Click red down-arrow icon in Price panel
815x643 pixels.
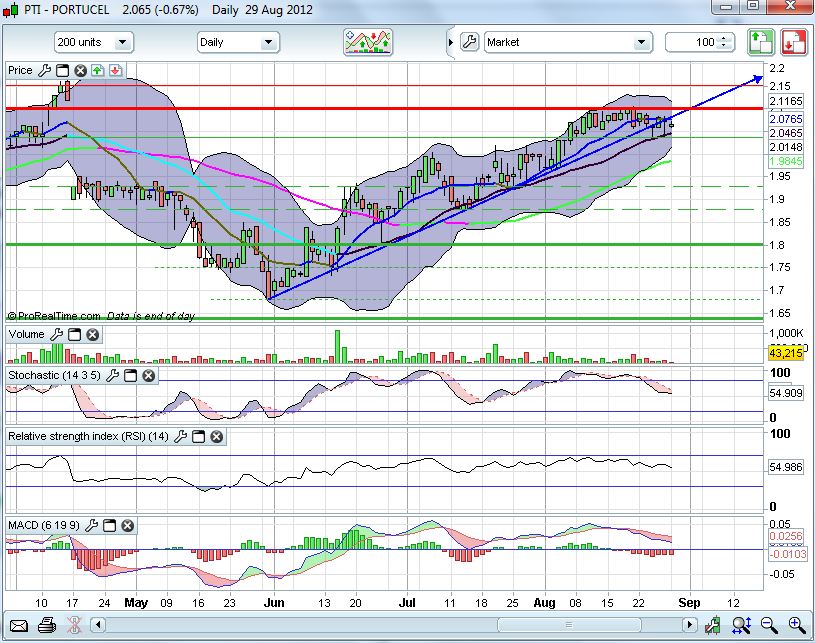[x=115, y=70]
